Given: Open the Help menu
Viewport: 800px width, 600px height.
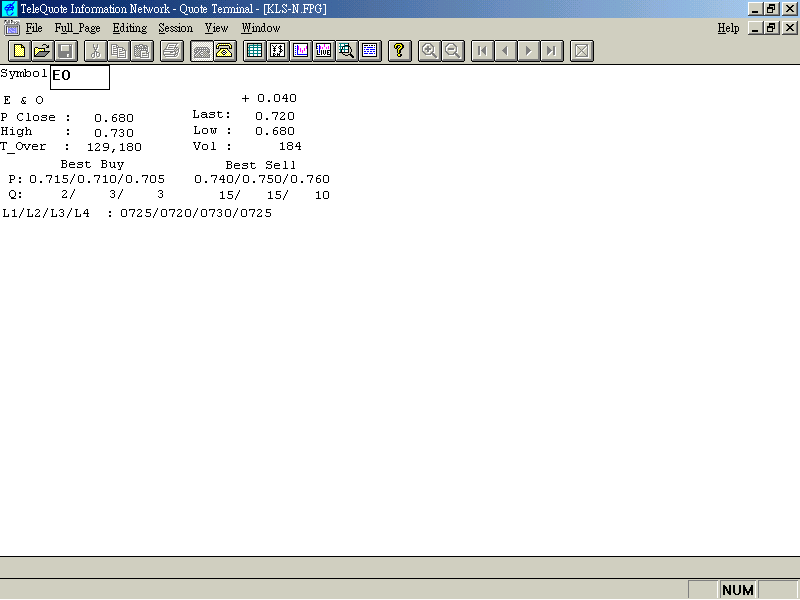Looking at the screenshot, I should pyautogui.click(x=728, y=28).
